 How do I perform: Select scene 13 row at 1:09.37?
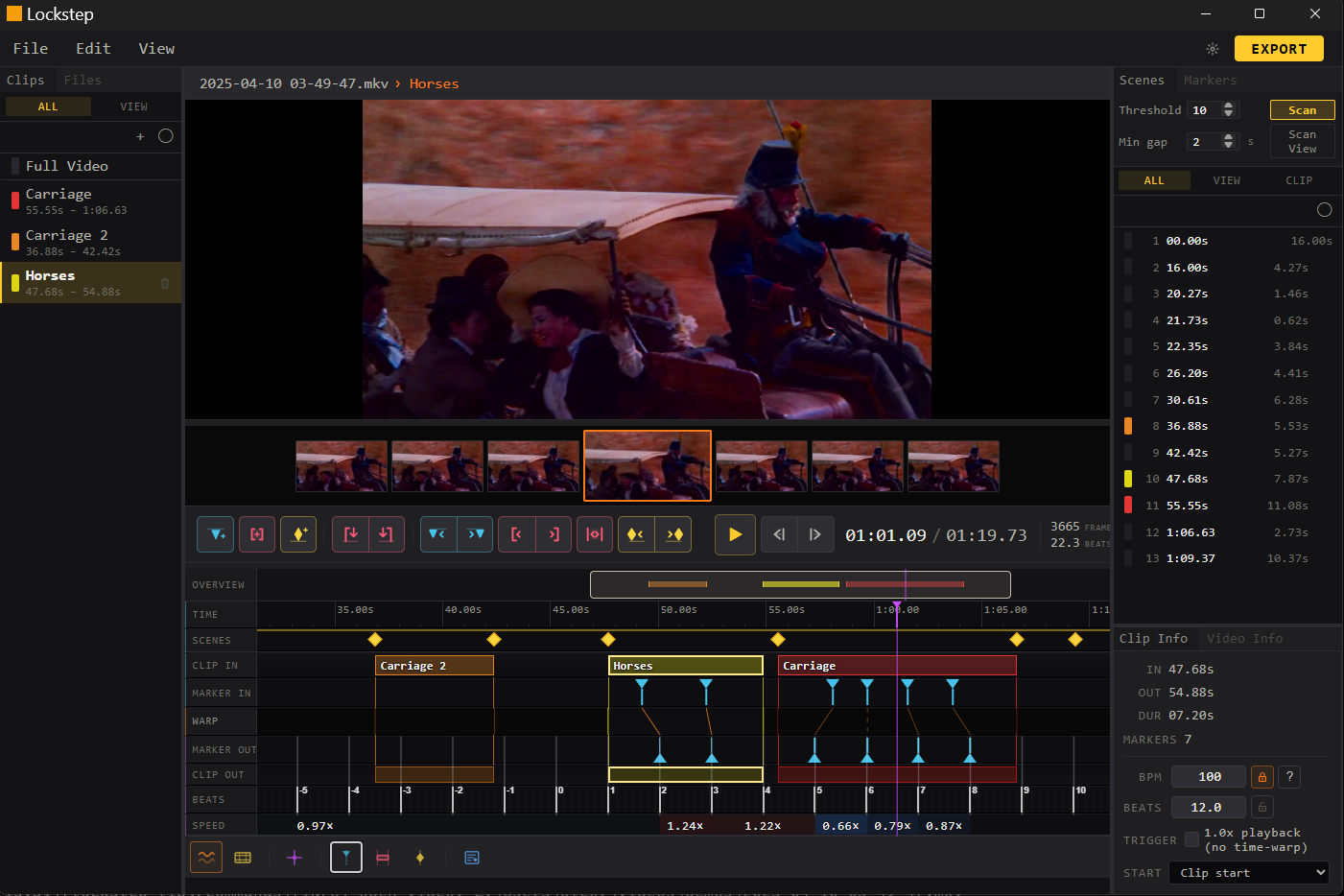1228,558
